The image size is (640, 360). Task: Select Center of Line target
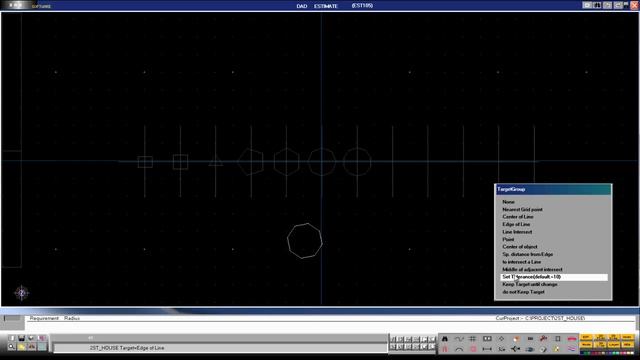(x=518, y=217)
